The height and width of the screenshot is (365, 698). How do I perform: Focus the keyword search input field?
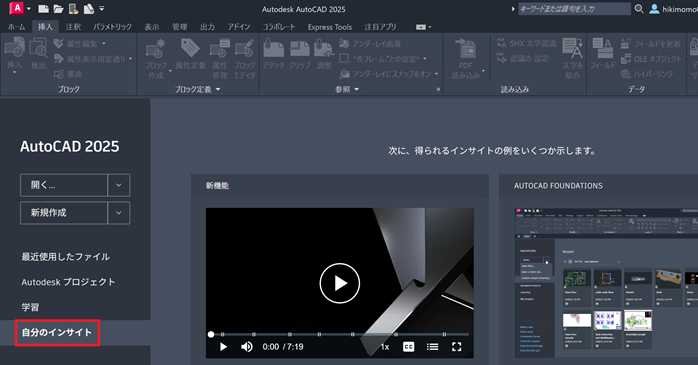574,9
